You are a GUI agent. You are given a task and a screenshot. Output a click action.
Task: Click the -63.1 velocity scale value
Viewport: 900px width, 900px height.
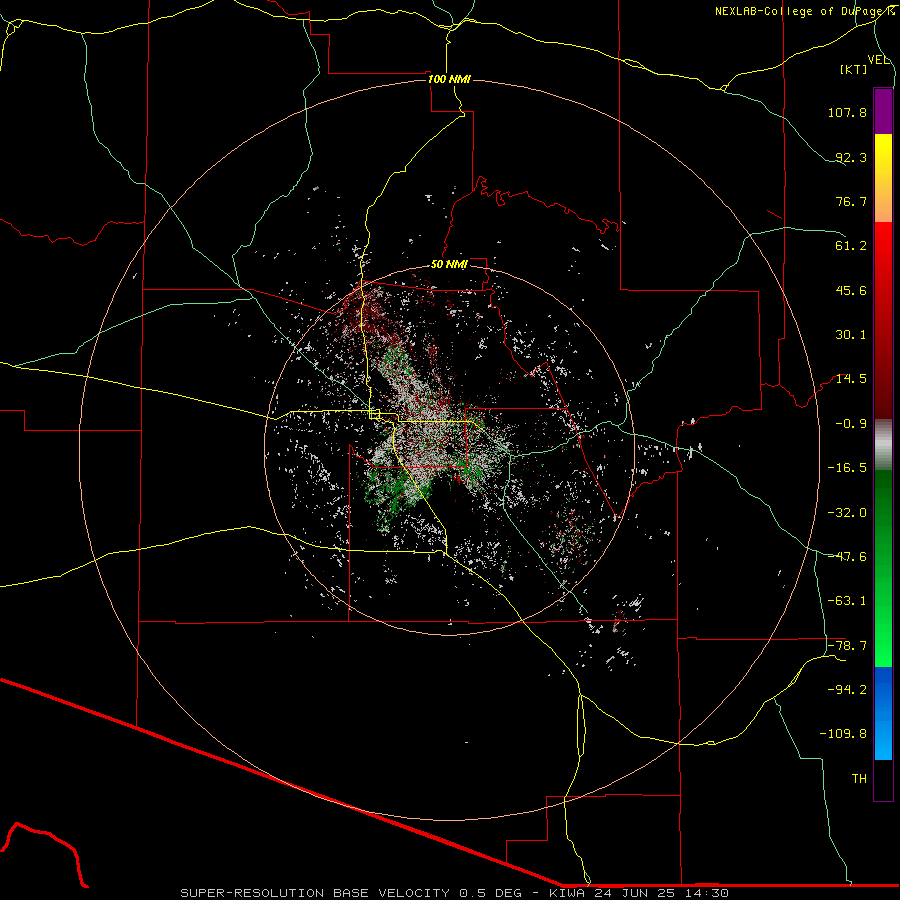[847, 601]
